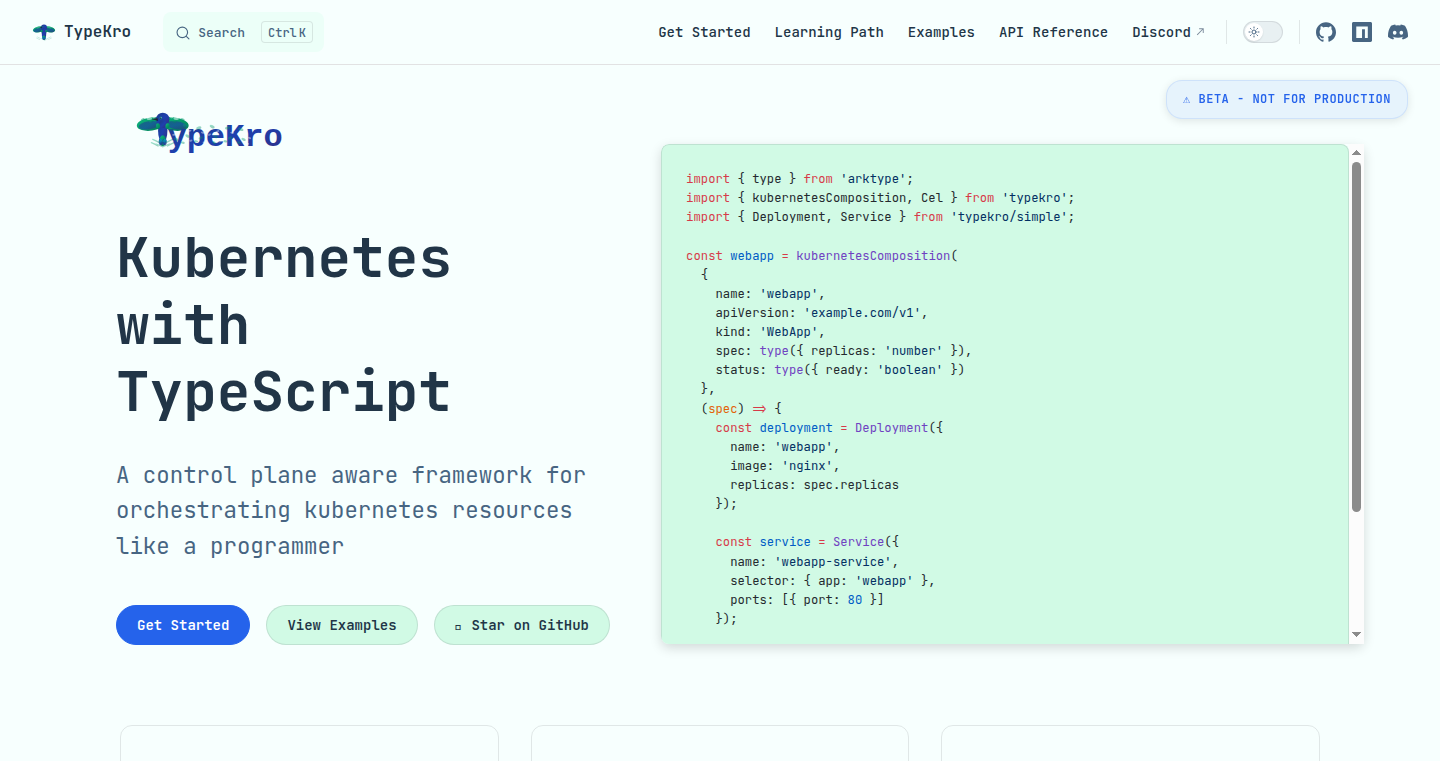Click the "apiVersion: 'example.com/v1'" code line
The width and height of the screenshot is (1440, 761).
pyautogui.click(x=822, y=313)
